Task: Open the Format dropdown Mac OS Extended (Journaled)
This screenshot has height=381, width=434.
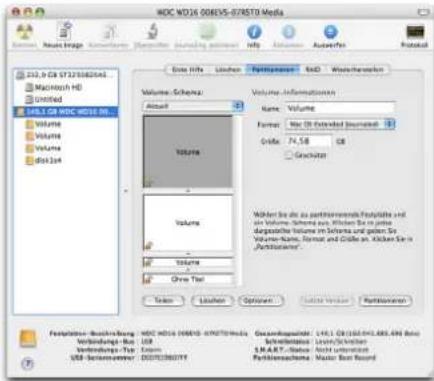Action: tap(340, 124)
